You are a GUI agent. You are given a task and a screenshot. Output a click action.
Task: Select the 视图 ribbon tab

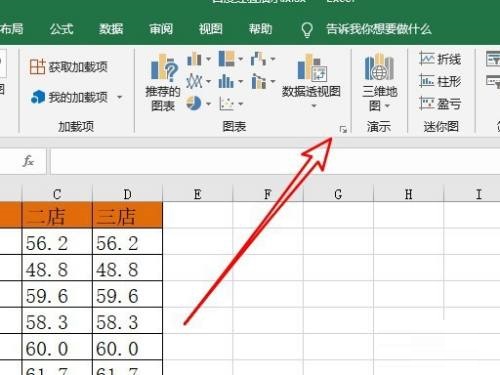(211, 29)
